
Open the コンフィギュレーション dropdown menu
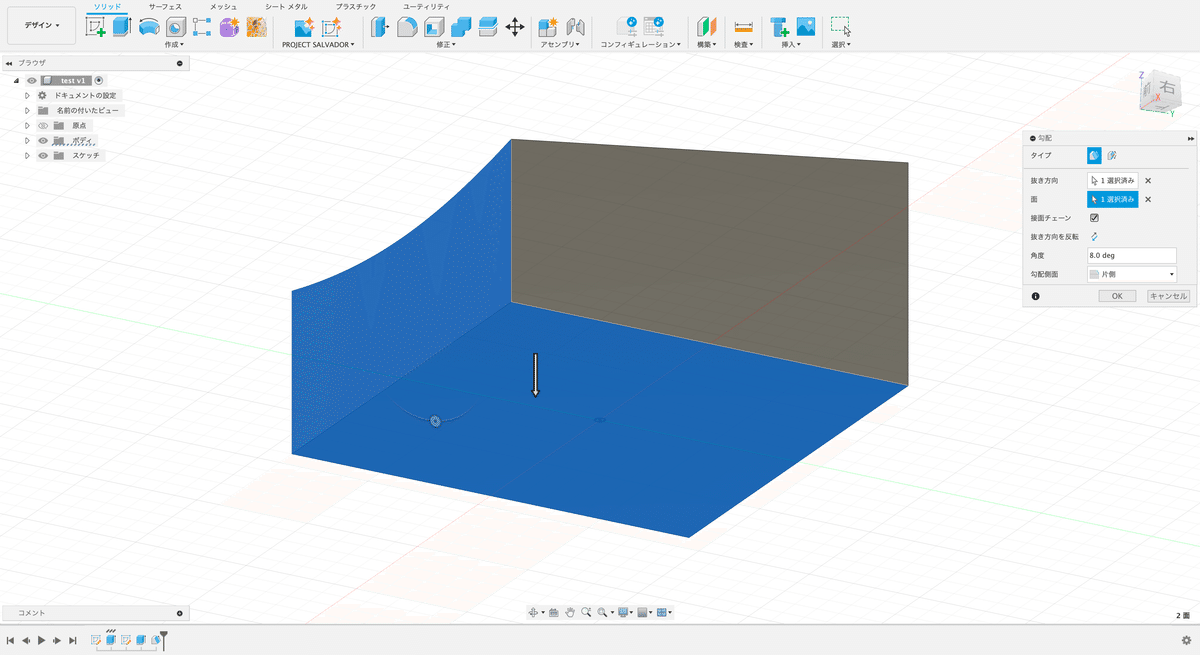[x=641, y=45]
